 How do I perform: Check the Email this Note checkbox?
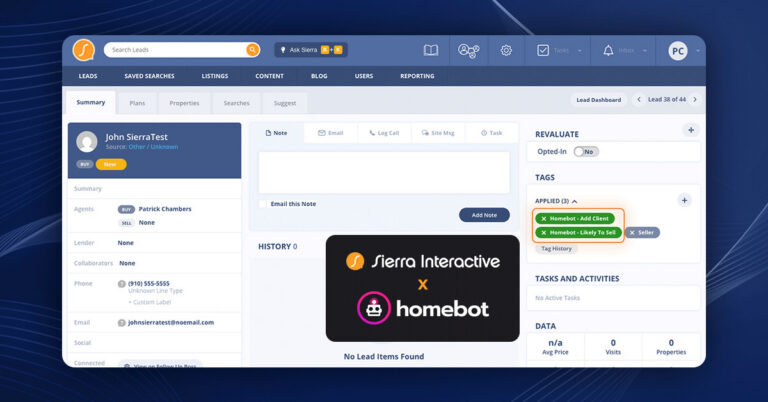point(263,204)
